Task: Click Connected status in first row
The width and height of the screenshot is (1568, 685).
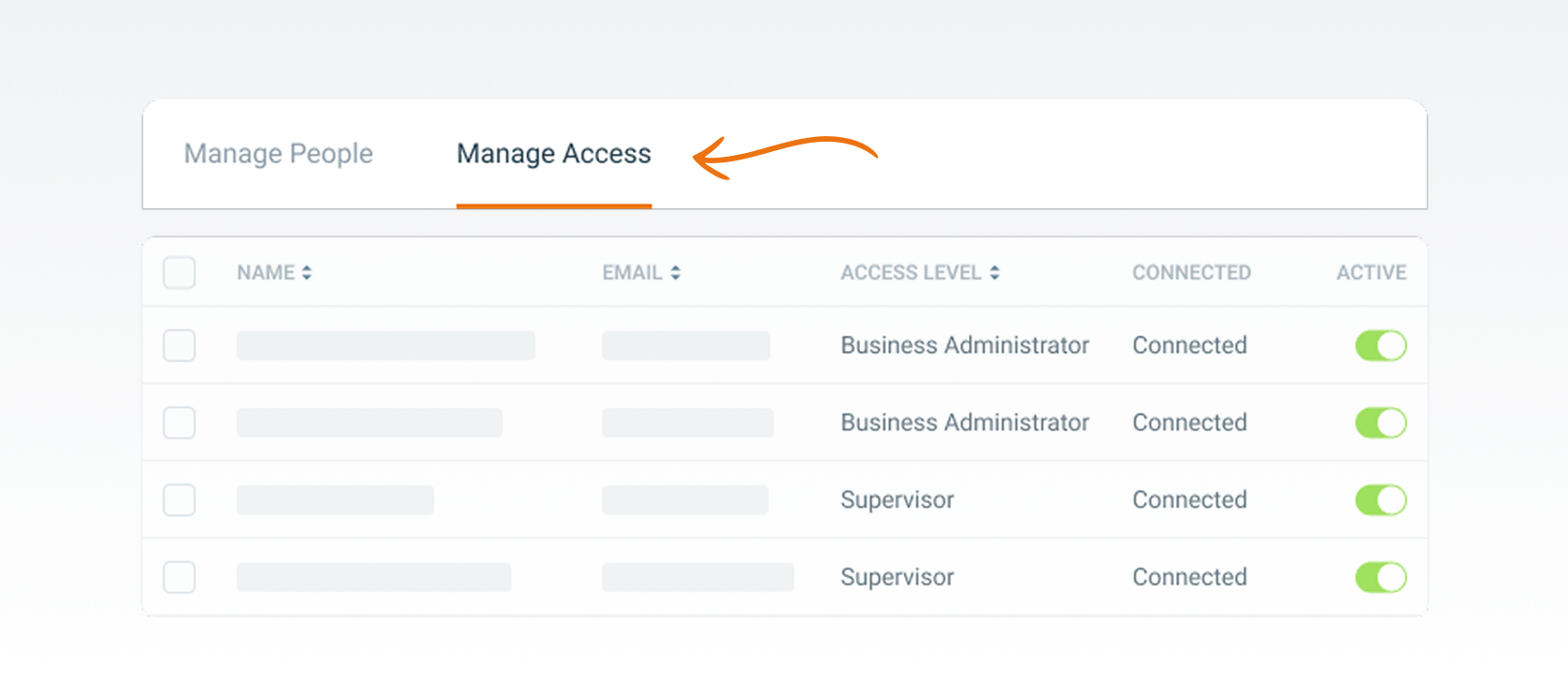Action: pyautogui.click(x=1189, y=345)
